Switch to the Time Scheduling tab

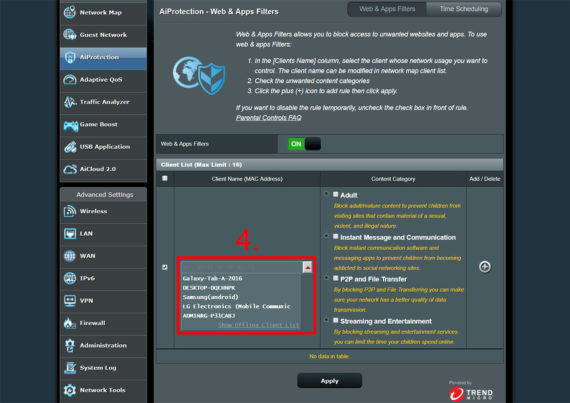pyautogui.click(x=464, y=9)
